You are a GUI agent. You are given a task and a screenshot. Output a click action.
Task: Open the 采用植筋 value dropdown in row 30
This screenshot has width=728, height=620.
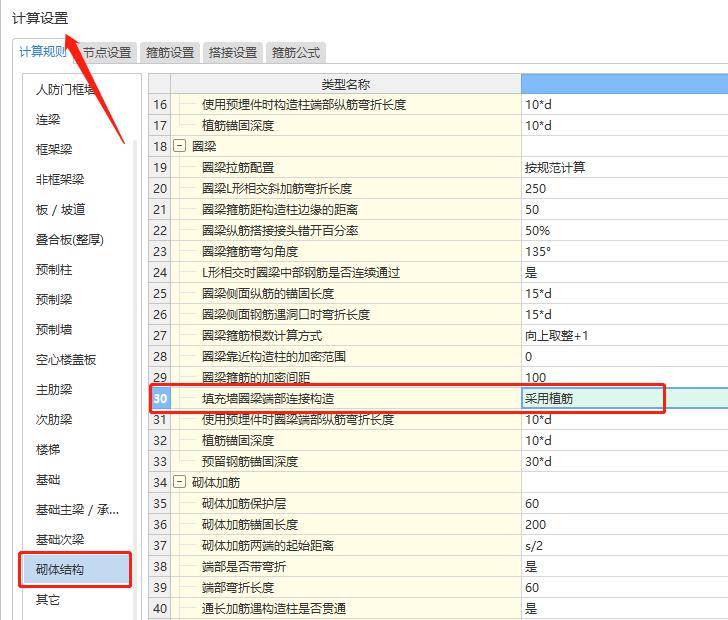point(624,398)
